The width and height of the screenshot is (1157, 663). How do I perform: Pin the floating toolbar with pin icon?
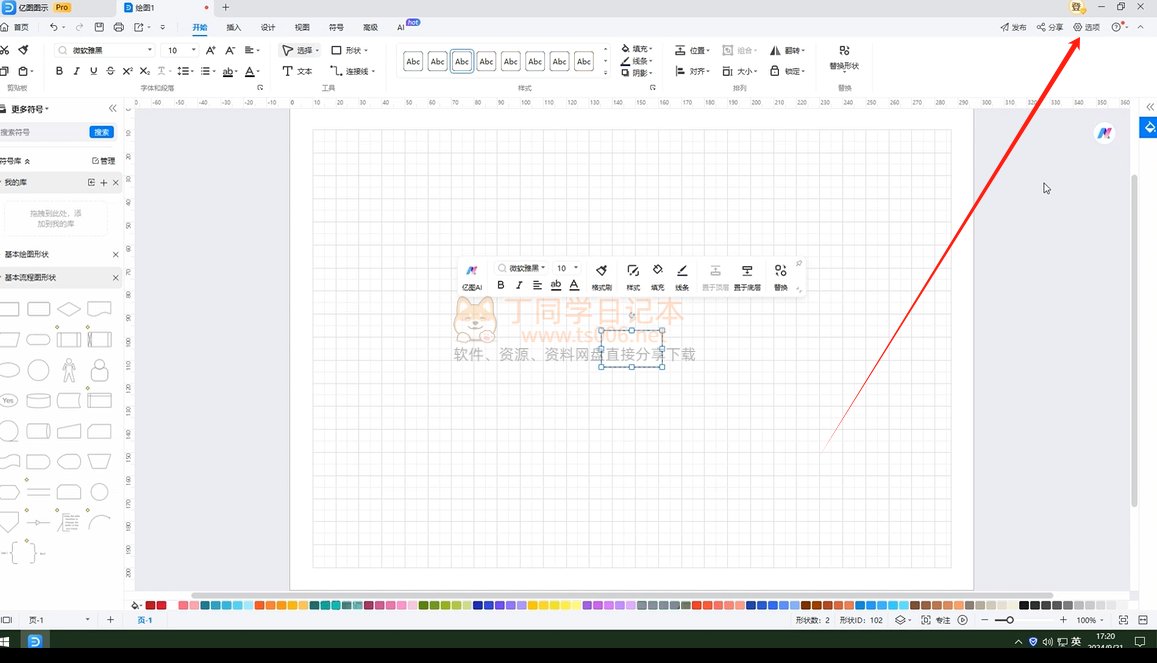(x=798, y=264)
